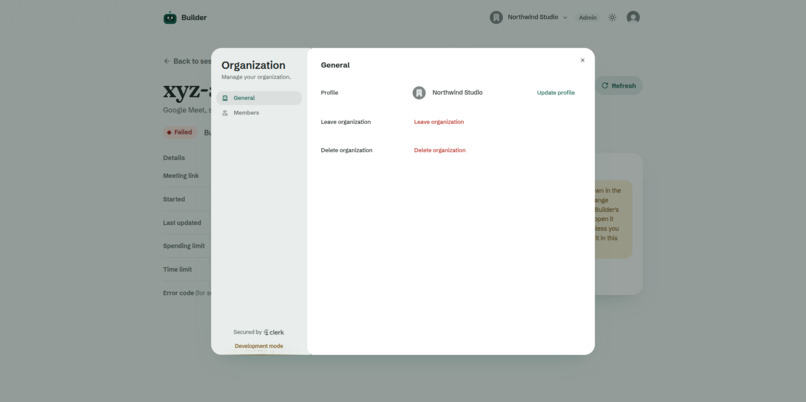Click the Spending limit label
Viewport: 806px width, 402px height.
184,246
